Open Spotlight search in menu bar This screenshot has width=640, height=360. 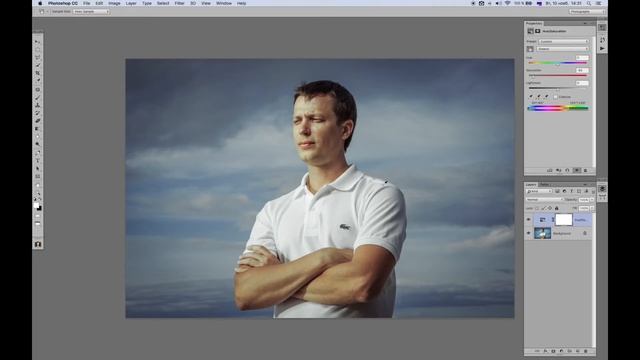(x=589, y=3)
